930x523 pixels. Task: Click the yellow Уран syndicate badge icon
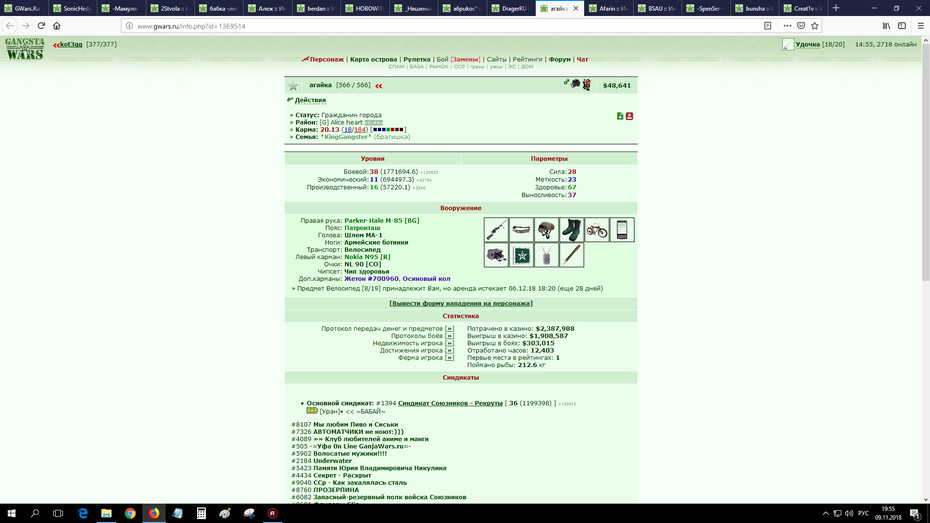coord(312,410)
